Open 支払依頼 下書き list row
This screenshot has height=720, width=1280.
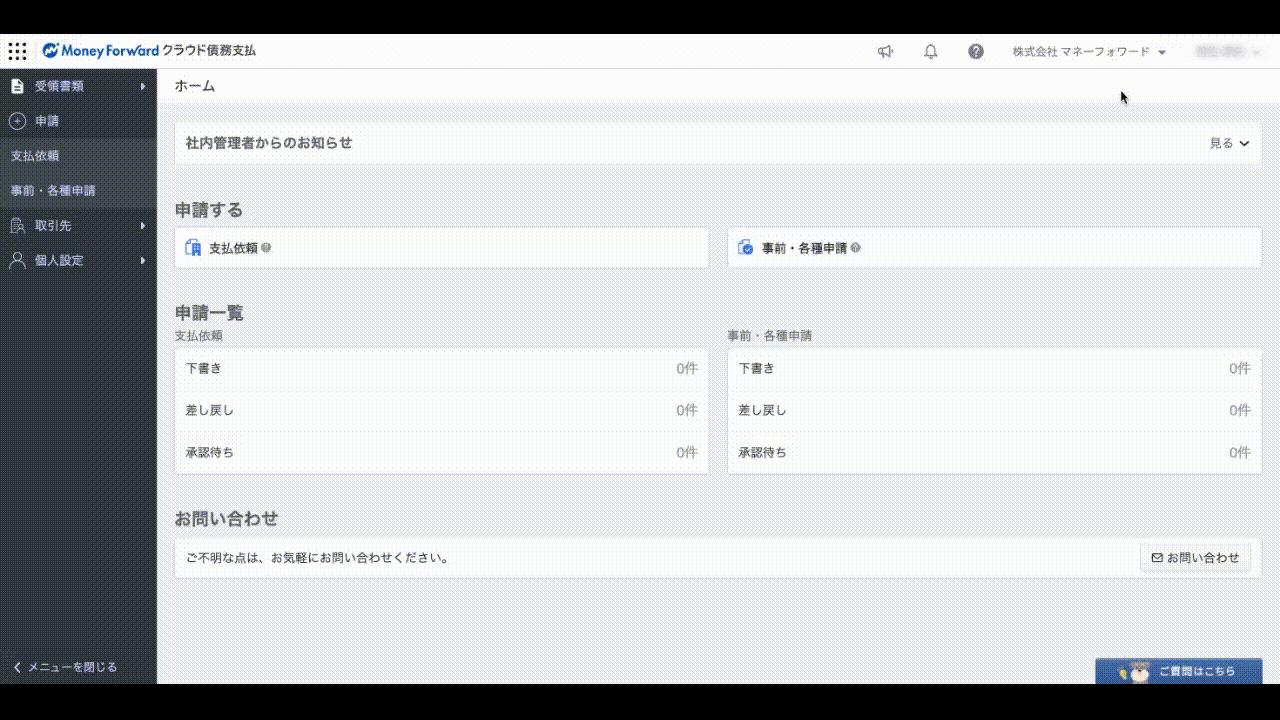(x=441, y=369)
